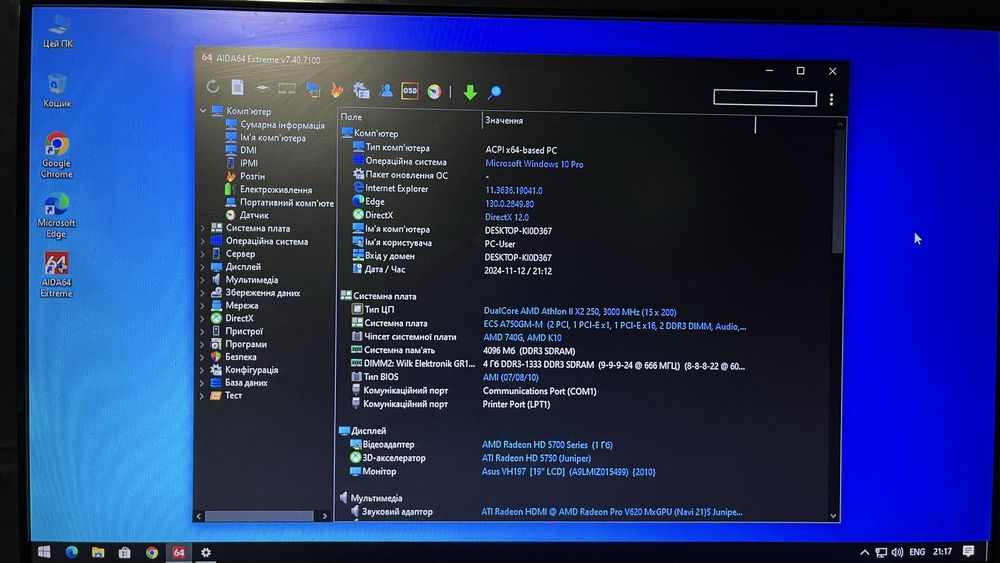Image resolution: width=1000 pixels, height=563 pixels.
Task: Open Microsoft Store from the taskbar
Action: pos(124,552)
